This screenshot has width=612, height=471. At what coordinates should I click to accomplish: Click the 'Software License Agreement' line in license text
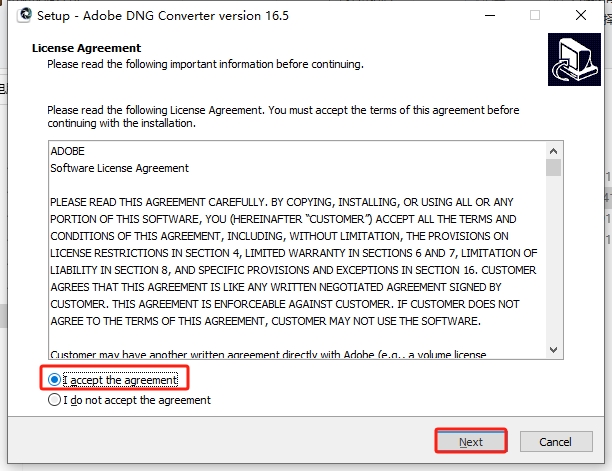(119, 168)
